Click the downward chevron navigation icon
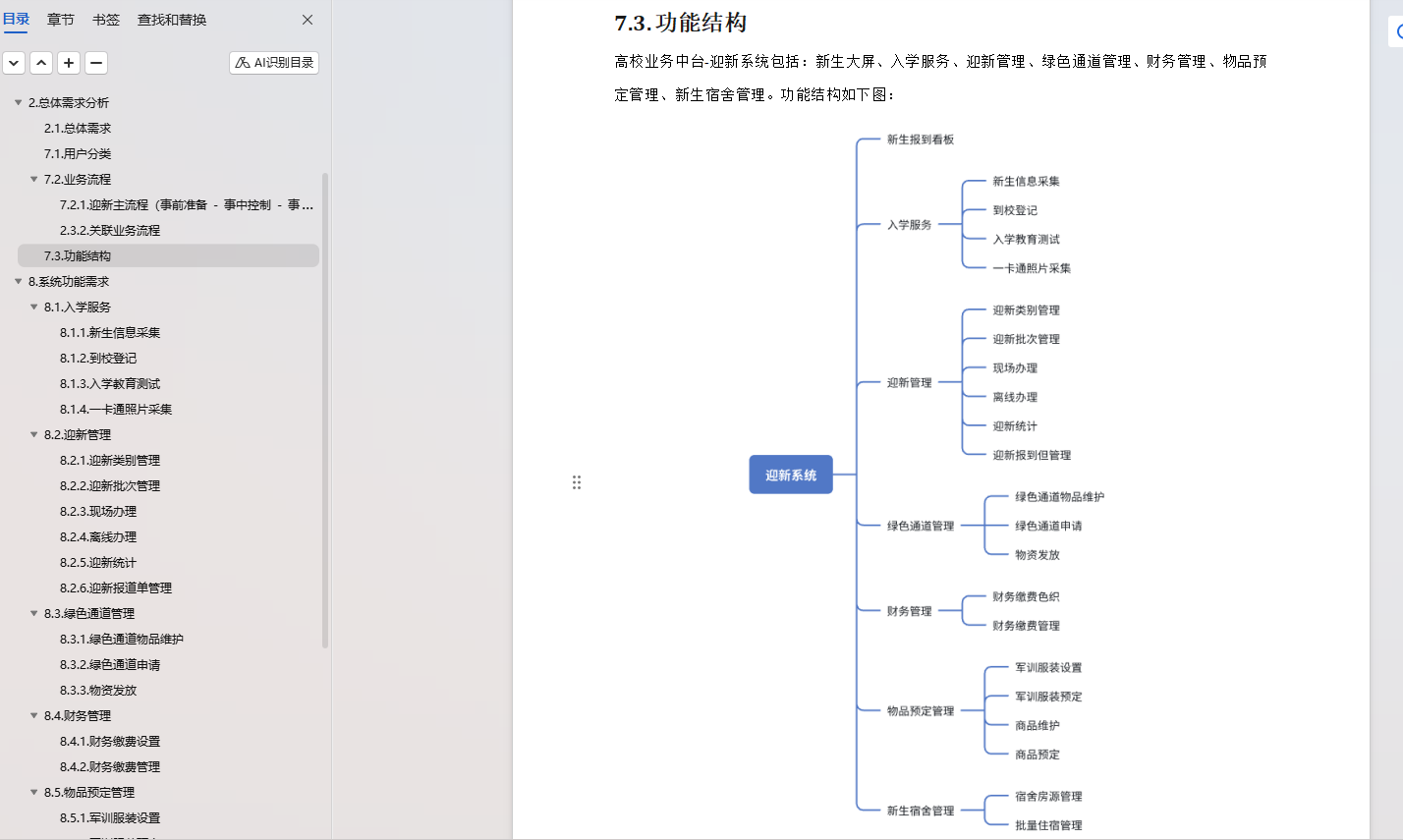 pos(14,62)
